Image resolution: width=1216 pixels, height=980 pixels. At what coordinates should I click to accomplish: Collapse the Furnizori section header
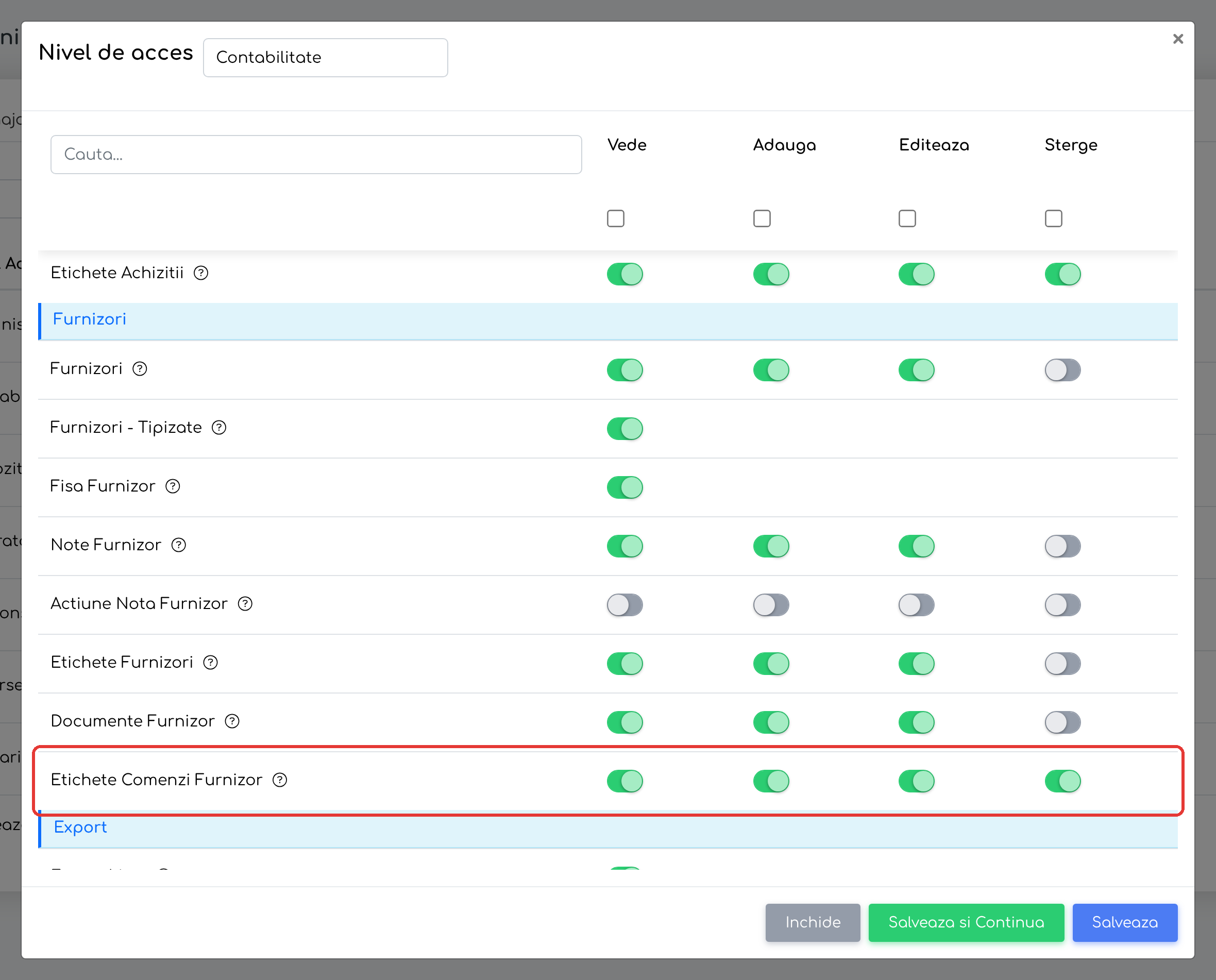point(607,321)
